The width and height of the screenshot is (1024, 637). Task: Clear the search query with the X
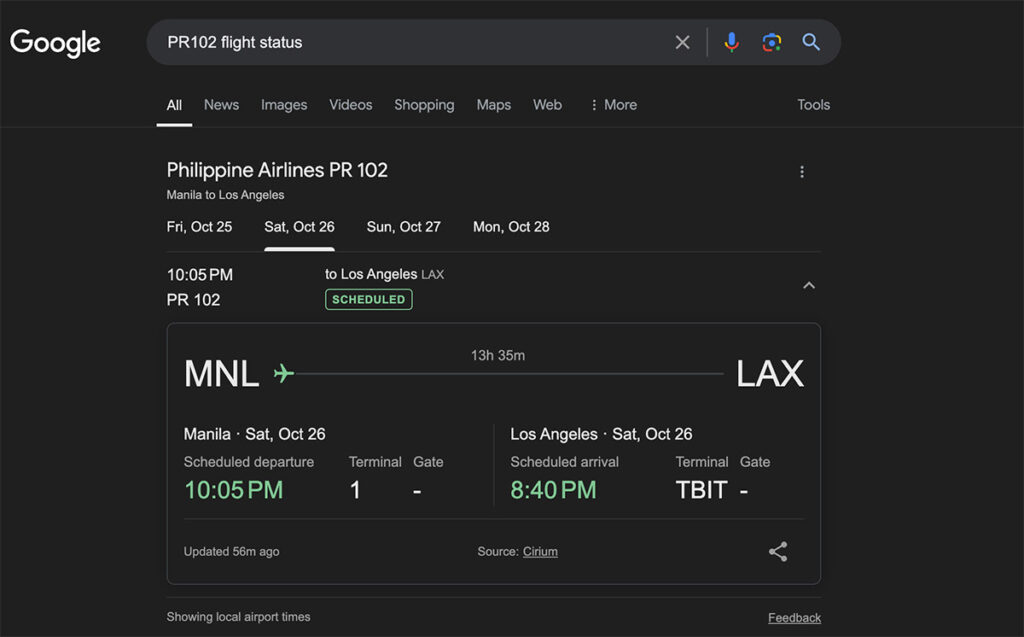pos(683,42)
